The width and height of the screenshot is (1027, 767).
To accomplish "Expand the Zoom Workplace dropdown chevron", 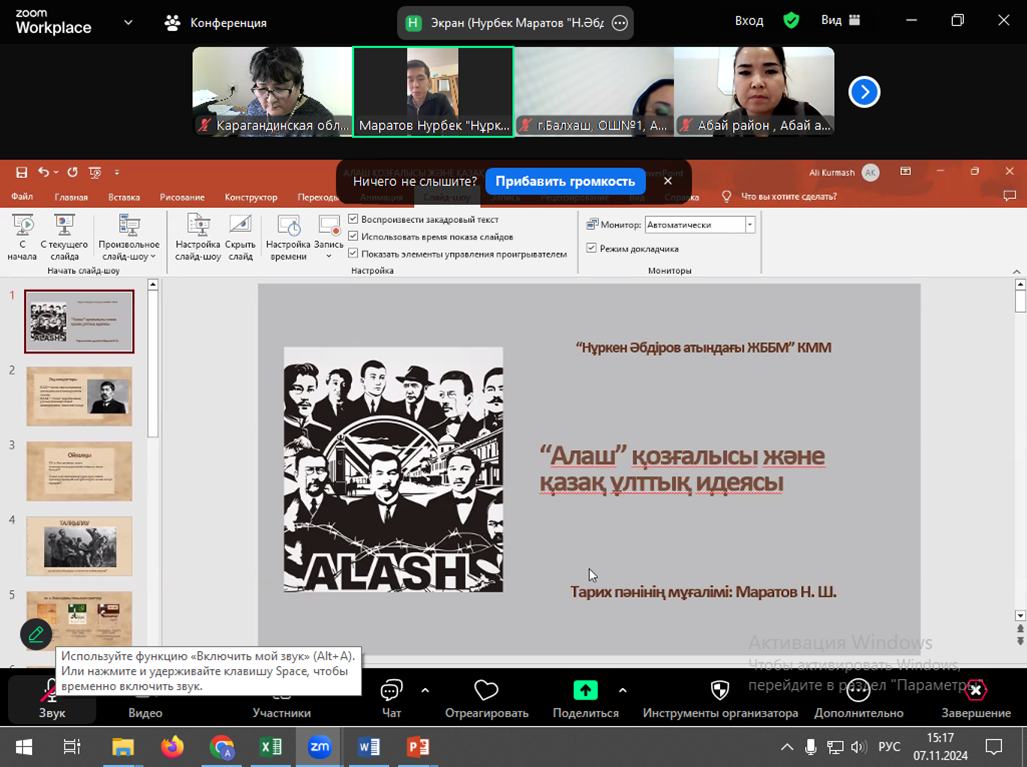I will pyautogui.click(x=128, y=22).
